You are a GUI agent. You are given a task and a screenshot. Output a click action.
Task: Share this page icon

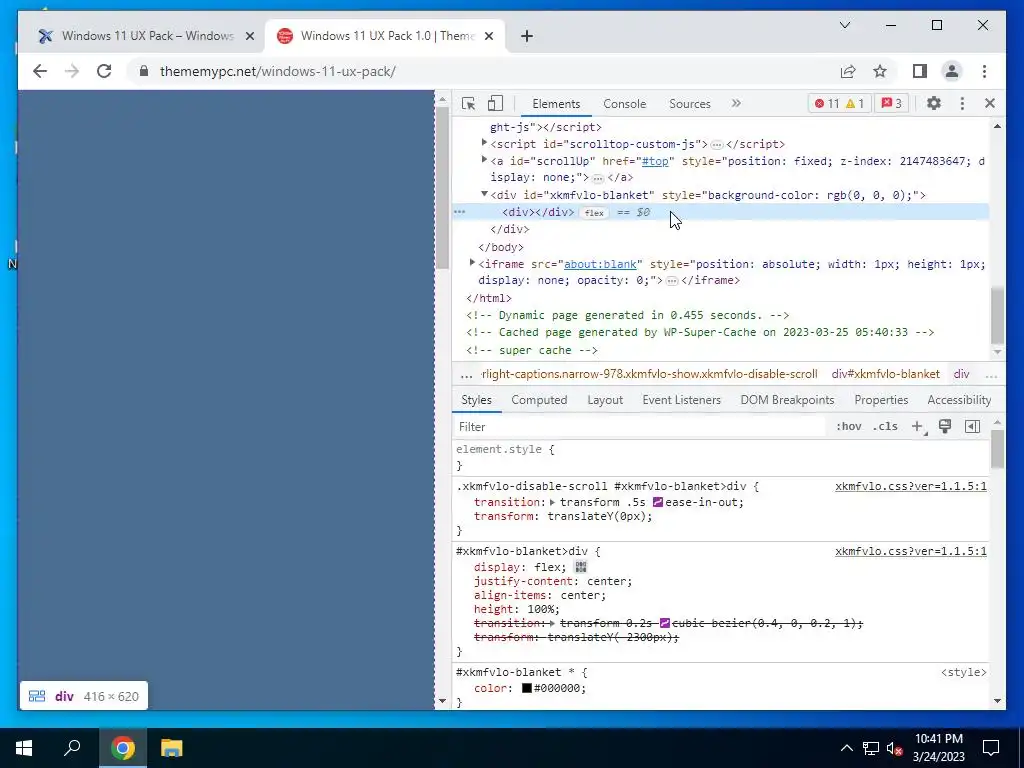coord(848,71)
